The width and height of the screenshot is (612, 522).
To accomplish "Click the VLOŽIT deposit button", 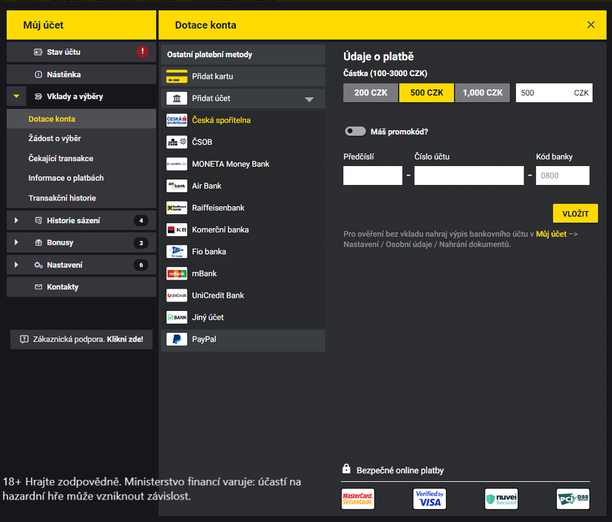I will point(575,213).
